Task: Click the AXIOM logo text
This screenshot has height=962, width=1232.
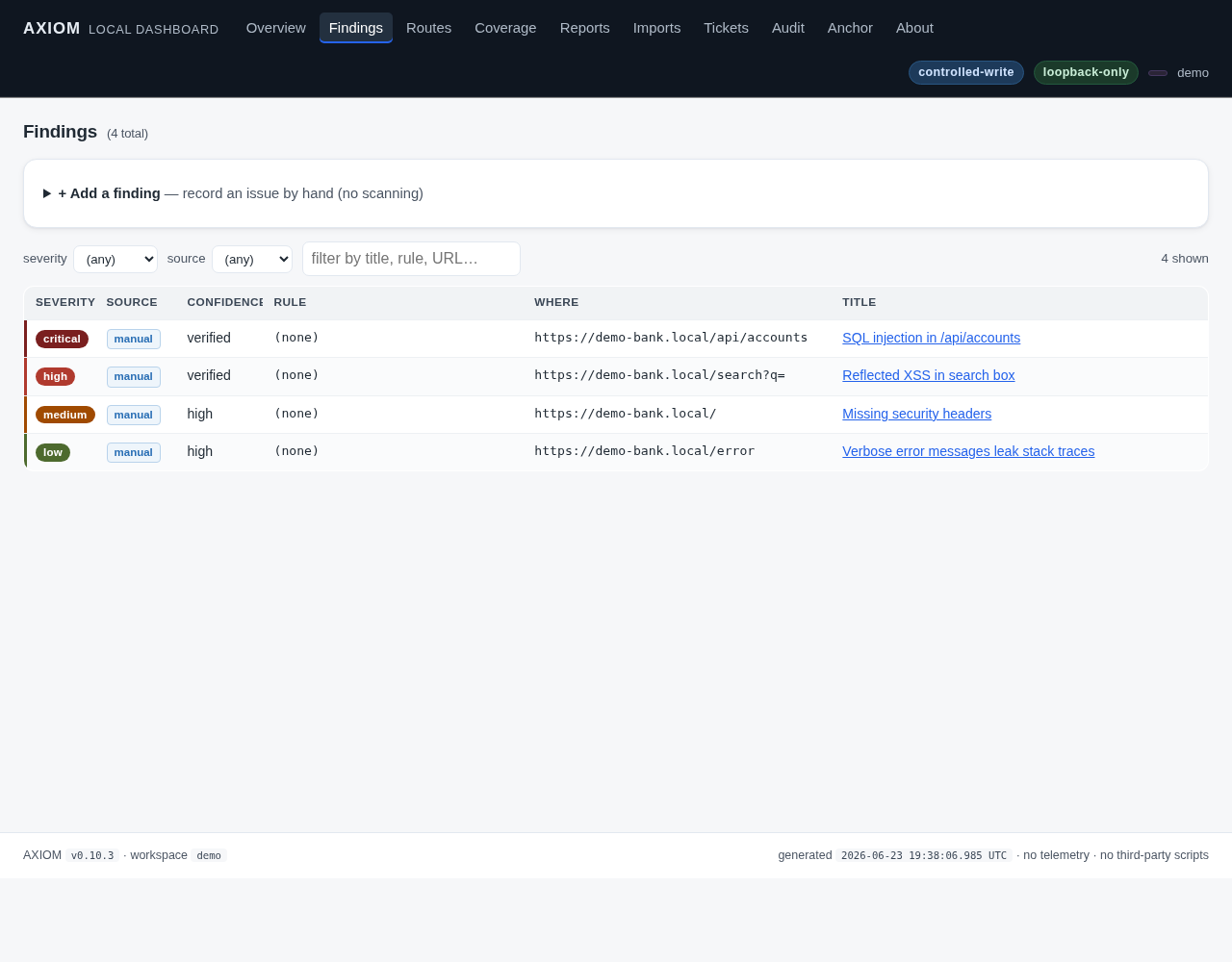Action: tap(52, 29)
